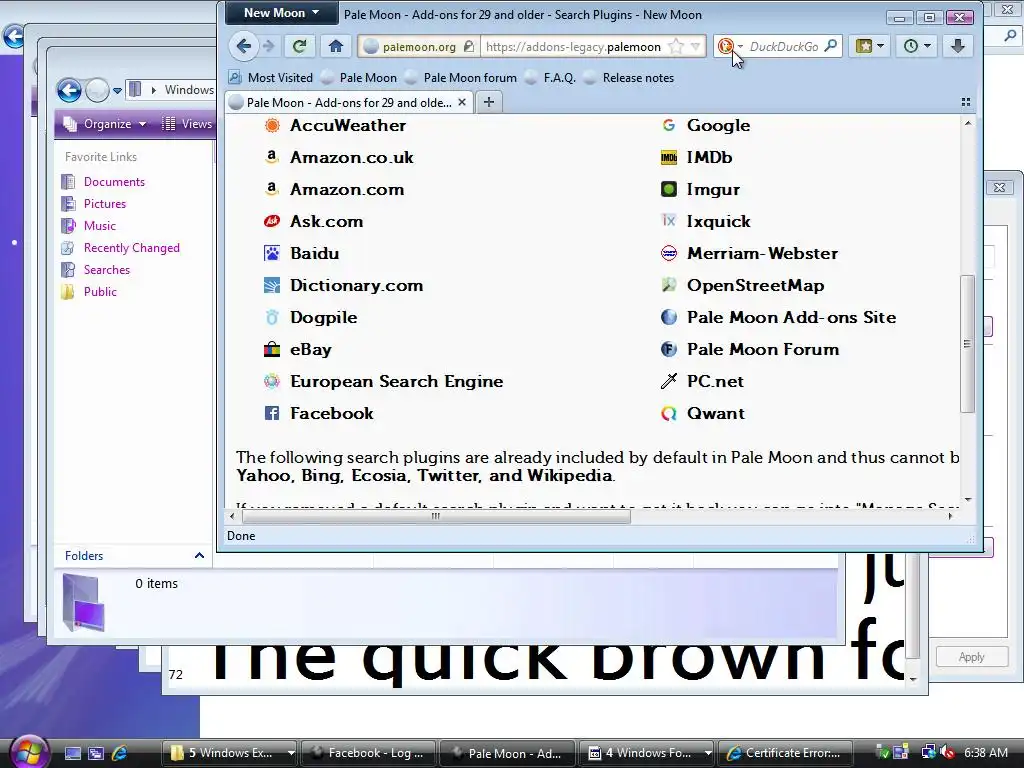Click the vertical scrollbar thumb in Pale Moon
Viewport: 1024px width, 768px height.
pyautogui.click(x=967, y=344)
